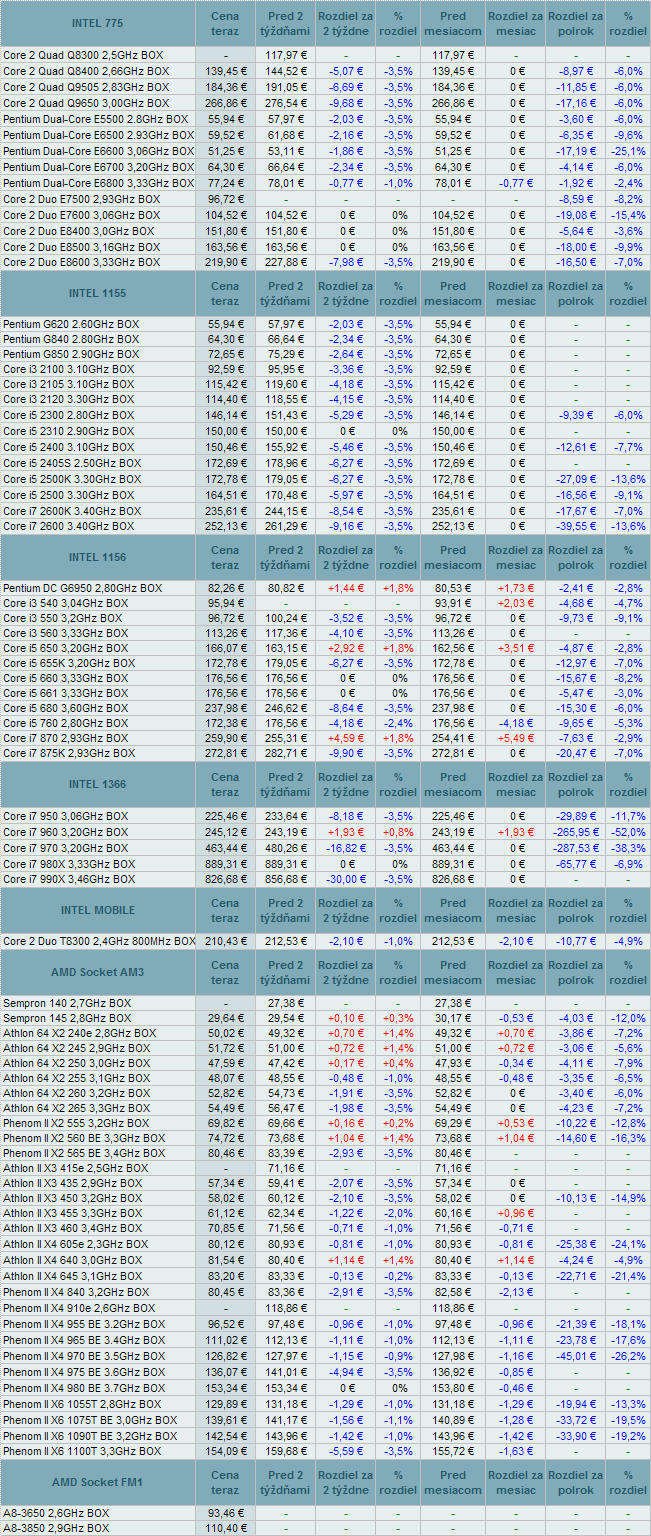
Task: Click the 93,46 € price of A8-3650
Action: click(x=225, y=1512)
